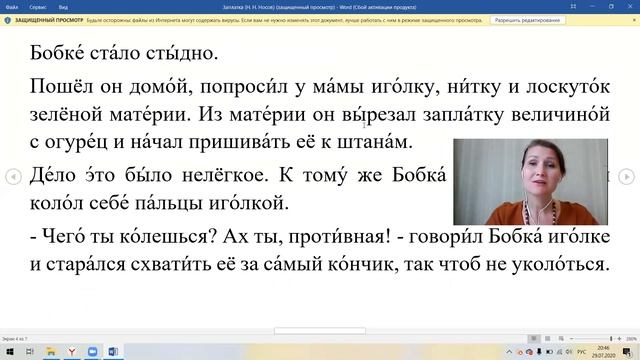Open the Windows Start menu

(10, 351)
